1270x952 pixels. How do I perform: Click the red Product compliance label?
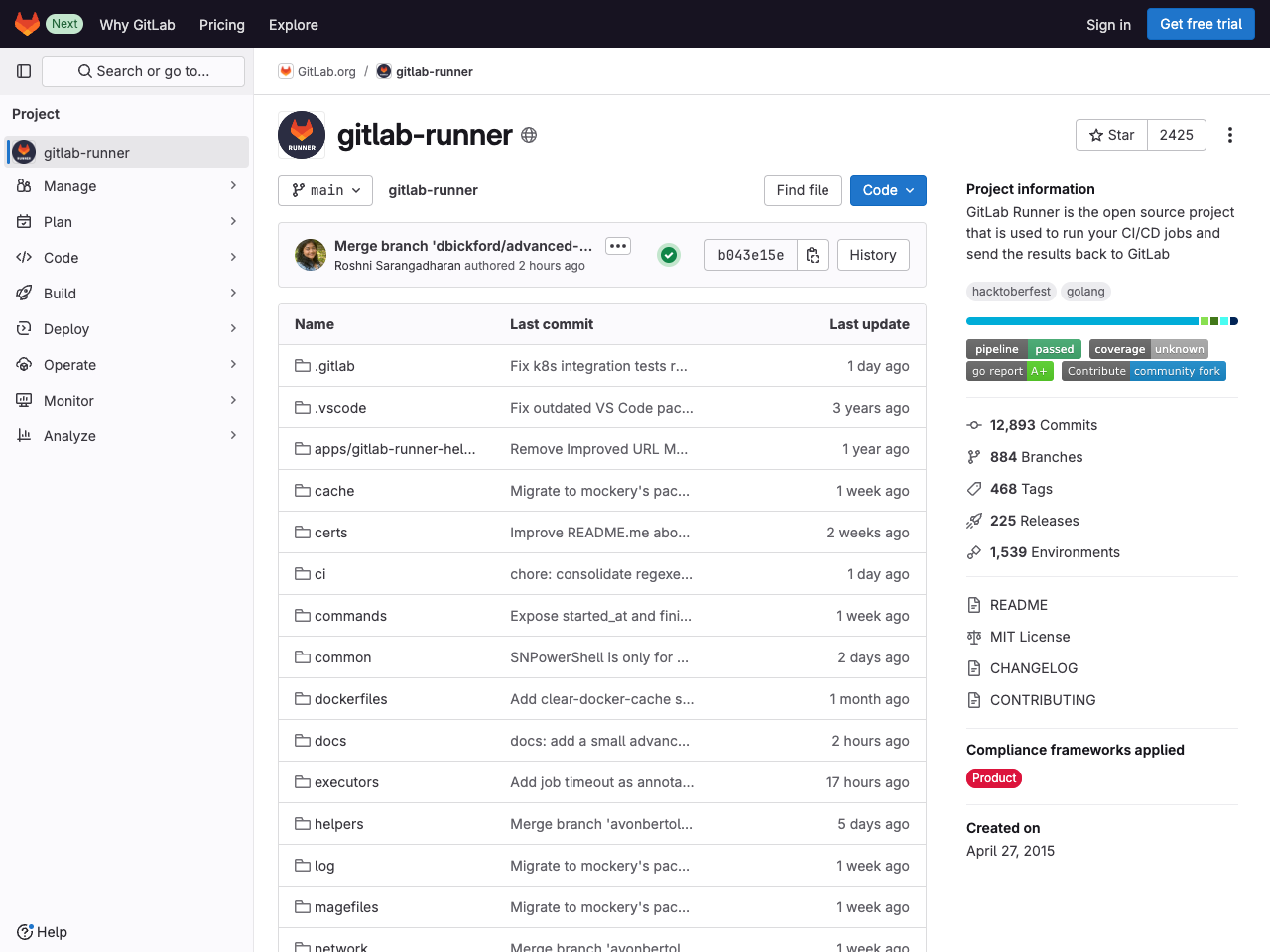tap(994, 778)
